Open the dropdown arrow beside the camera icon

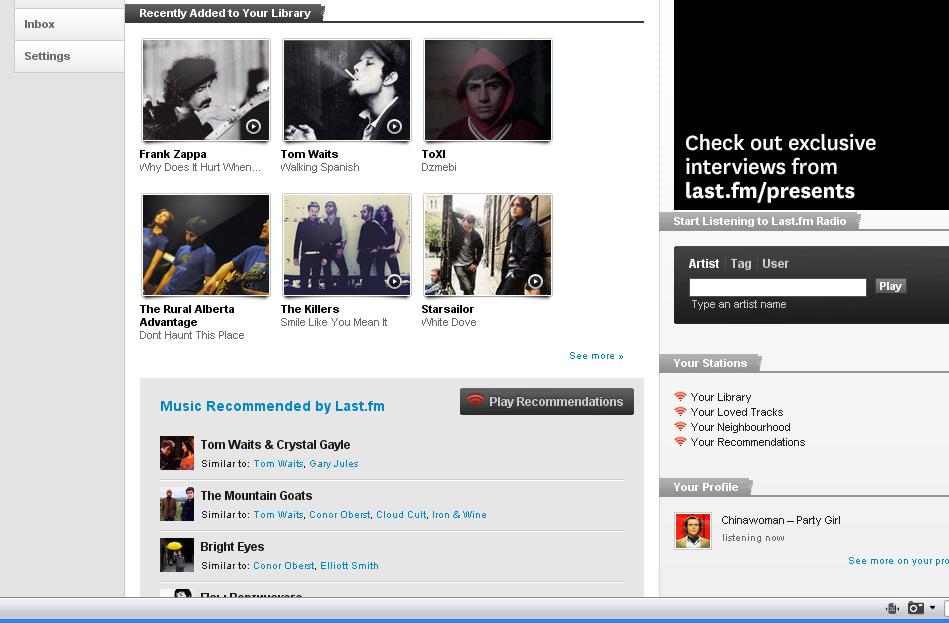(932, 608)
